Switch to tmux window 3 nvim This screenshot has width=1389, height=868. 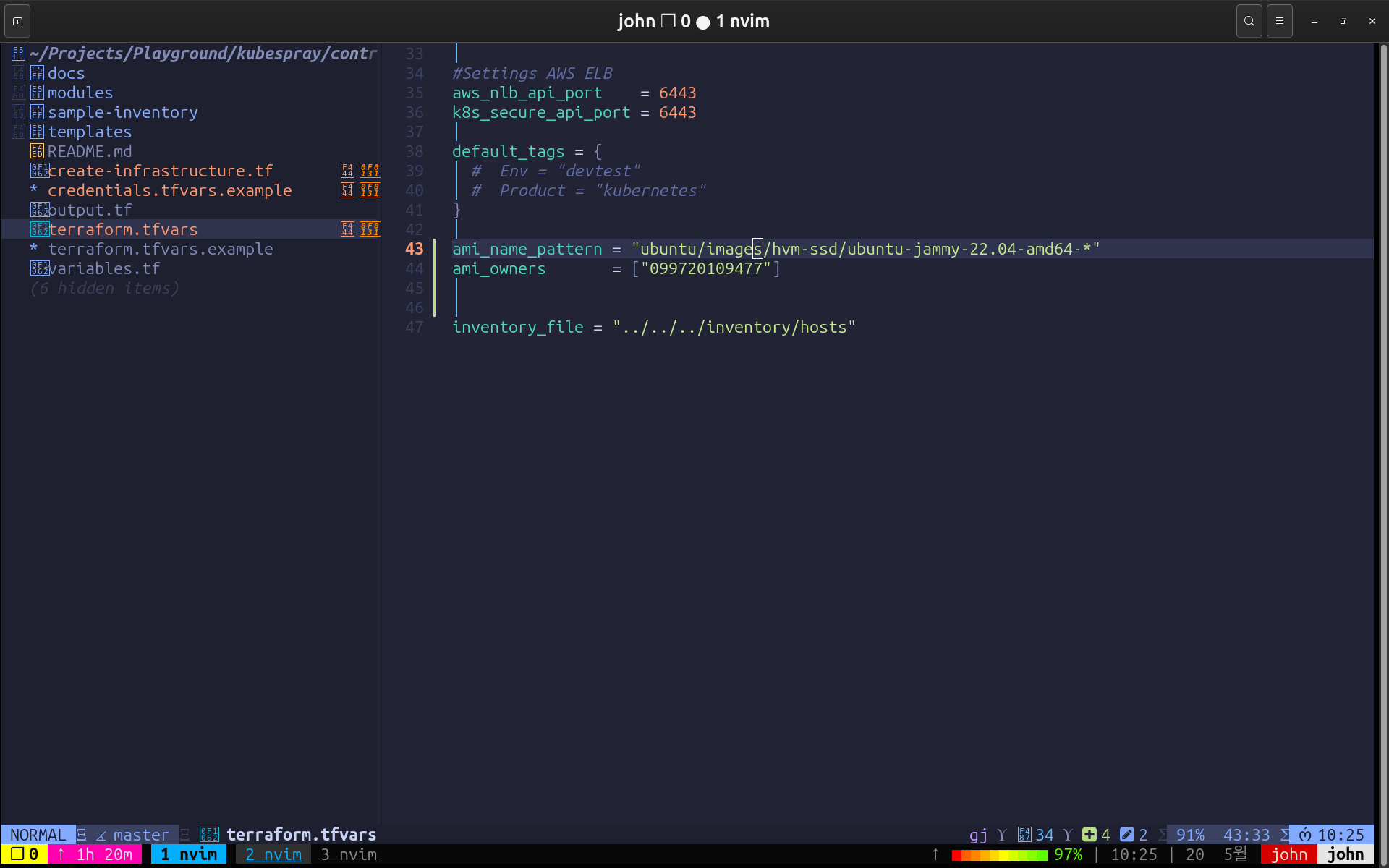349,854
